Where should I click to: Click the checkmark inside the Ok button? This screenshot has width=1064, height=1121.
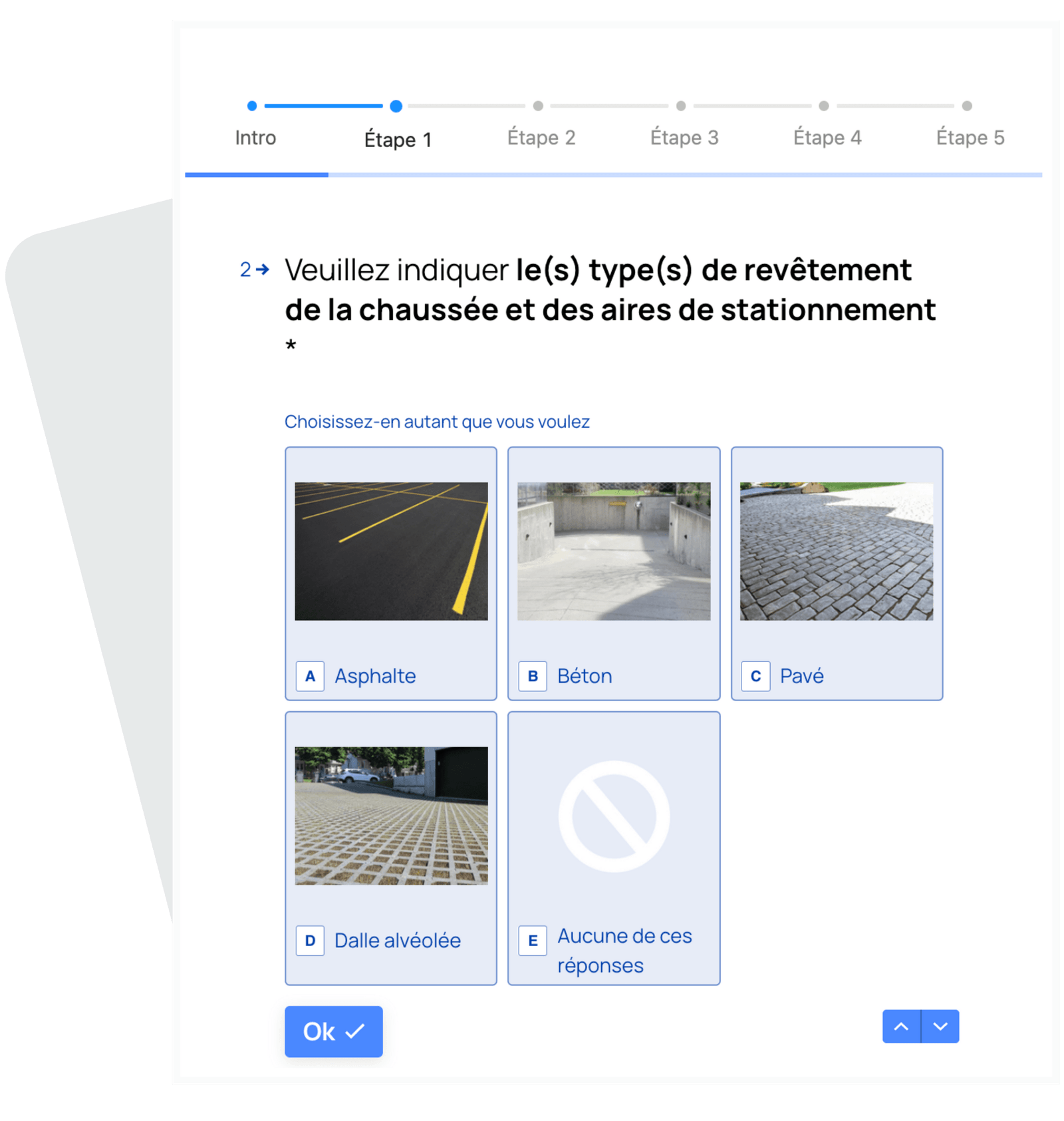[354, 1031]
